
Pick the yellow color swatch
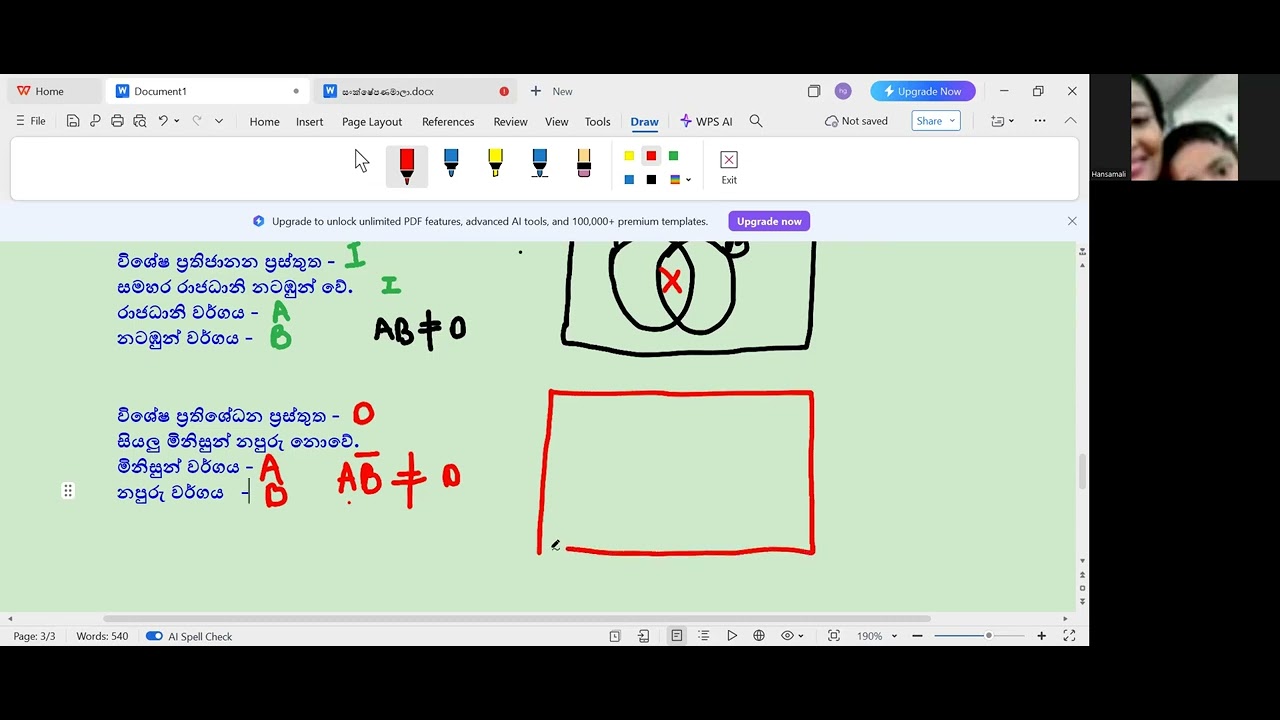click(629, 155)
